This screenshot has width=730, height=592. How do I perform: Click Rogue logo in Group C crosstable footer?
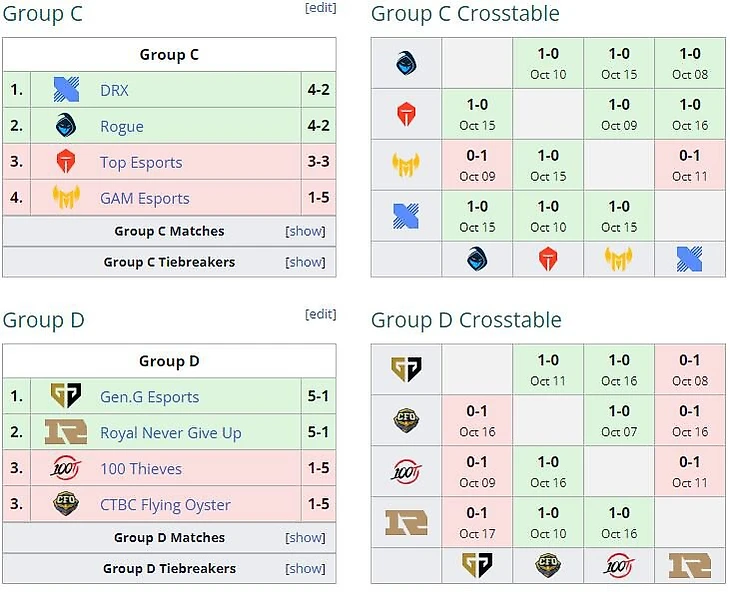click(x=477, y=260)
